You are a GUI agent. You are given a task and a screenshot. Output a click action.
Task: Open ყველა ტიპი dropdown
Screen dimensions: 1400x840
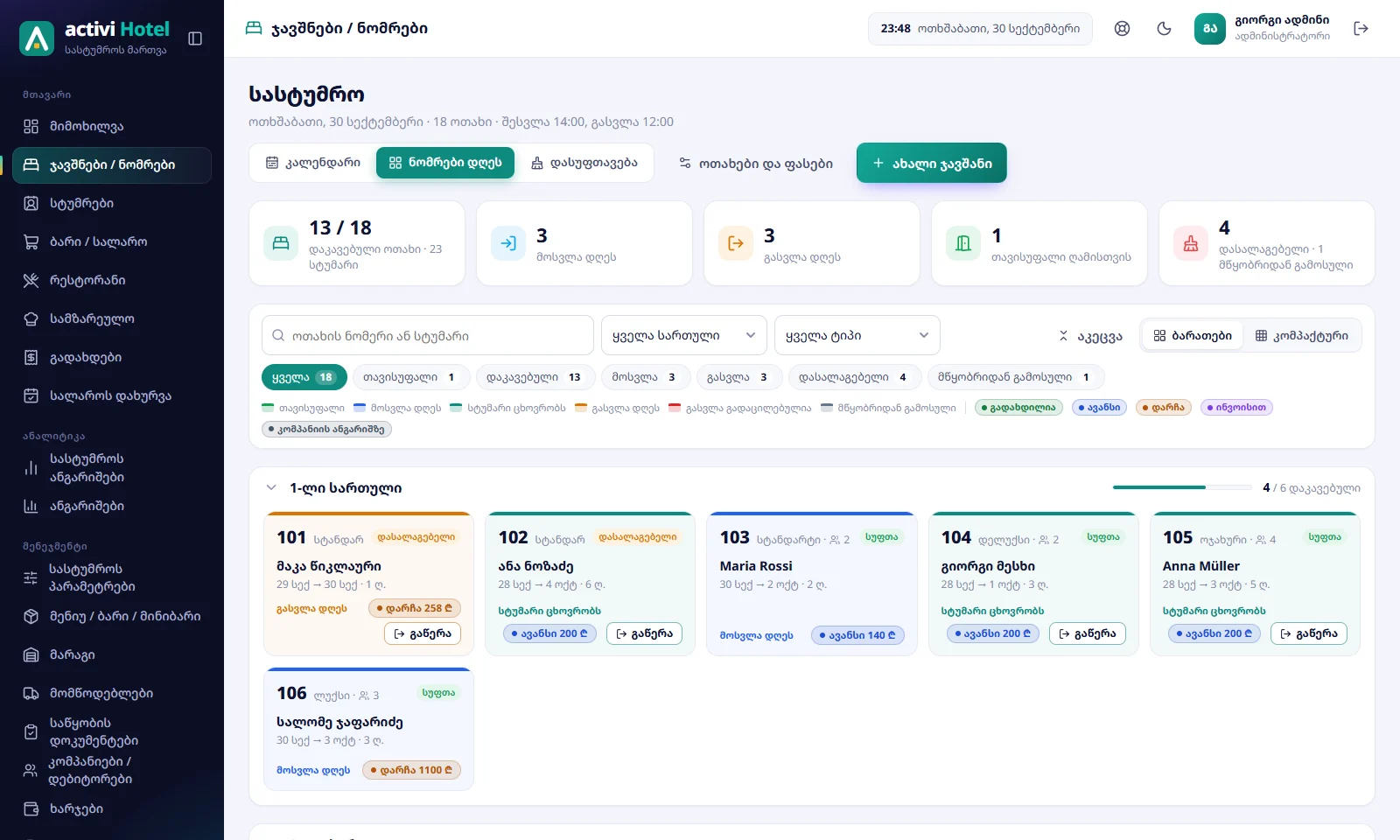click(x=857, y=335)
